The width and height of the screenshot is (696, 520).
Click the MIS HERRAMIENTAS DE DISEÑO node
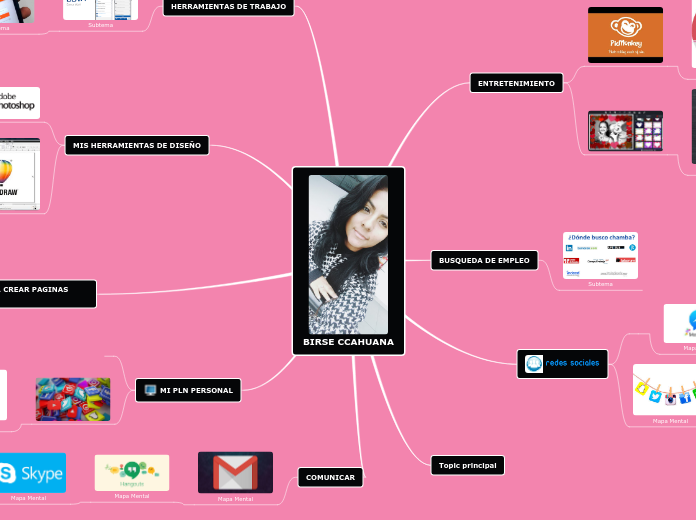click(x=137, y=145)
